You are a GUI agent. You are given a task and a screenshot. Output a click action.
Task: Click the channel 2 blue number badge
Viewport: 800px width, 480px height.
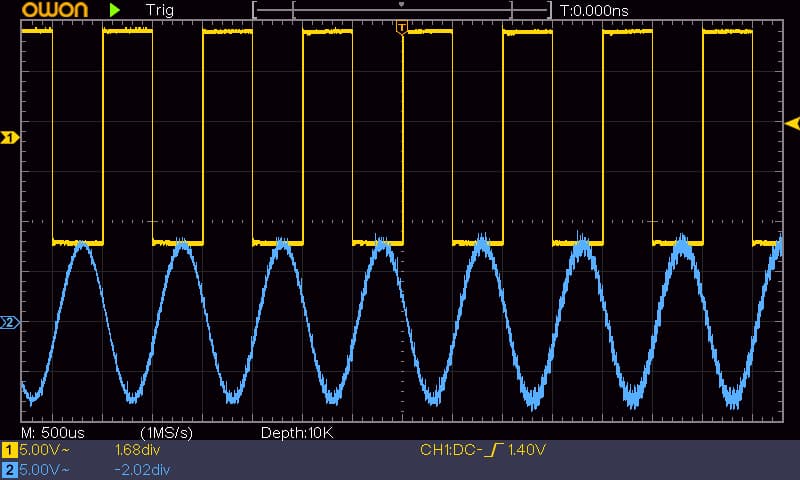9,469
